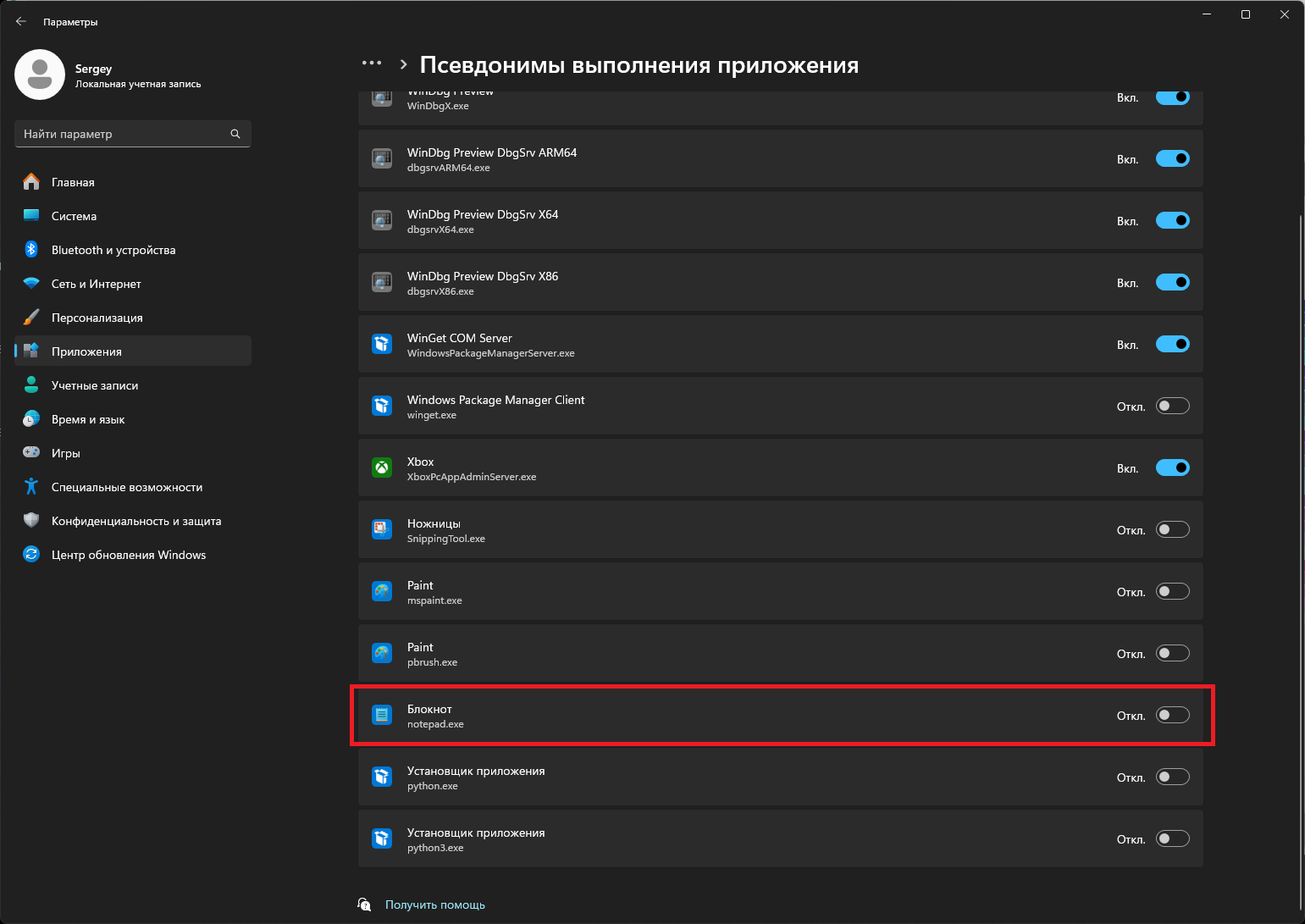Open Центр обновления Windows
The height and width of the screenshot is (924, 1305).
point(128,555)
